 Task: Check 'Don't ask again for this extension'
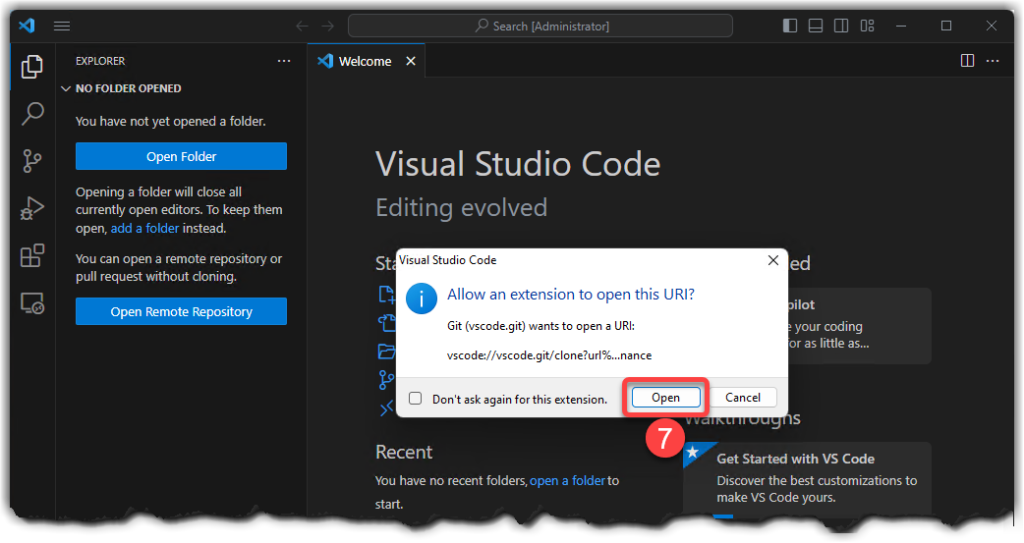(x=415, y=399)
